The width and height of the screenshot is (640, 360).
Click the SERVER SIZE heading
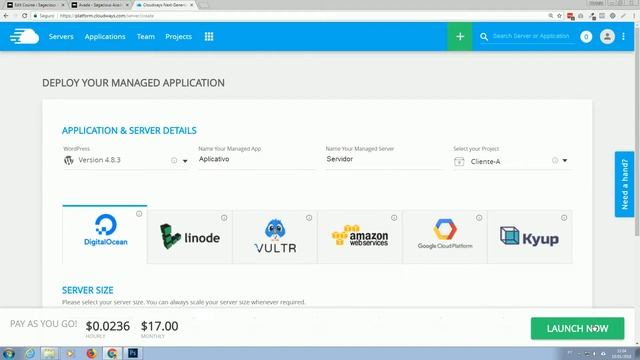point(88,290)
